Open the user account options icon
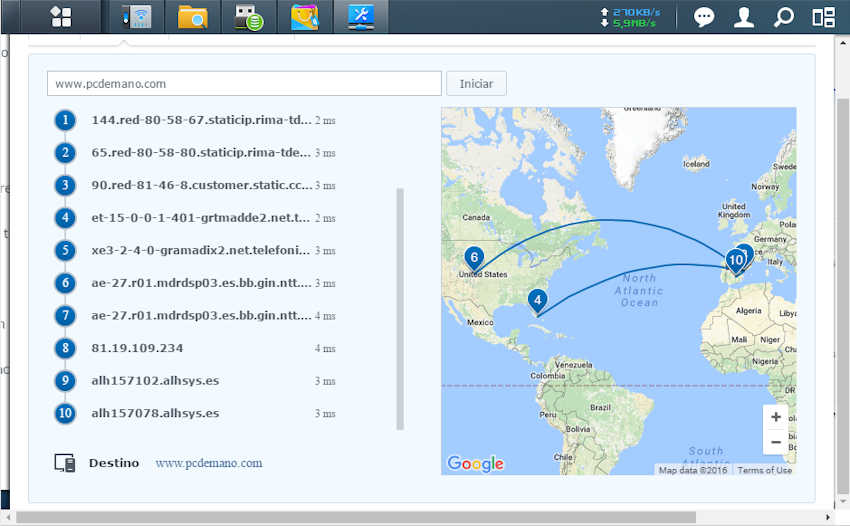This screenshot has height=526, width=850. coord(744,17)
